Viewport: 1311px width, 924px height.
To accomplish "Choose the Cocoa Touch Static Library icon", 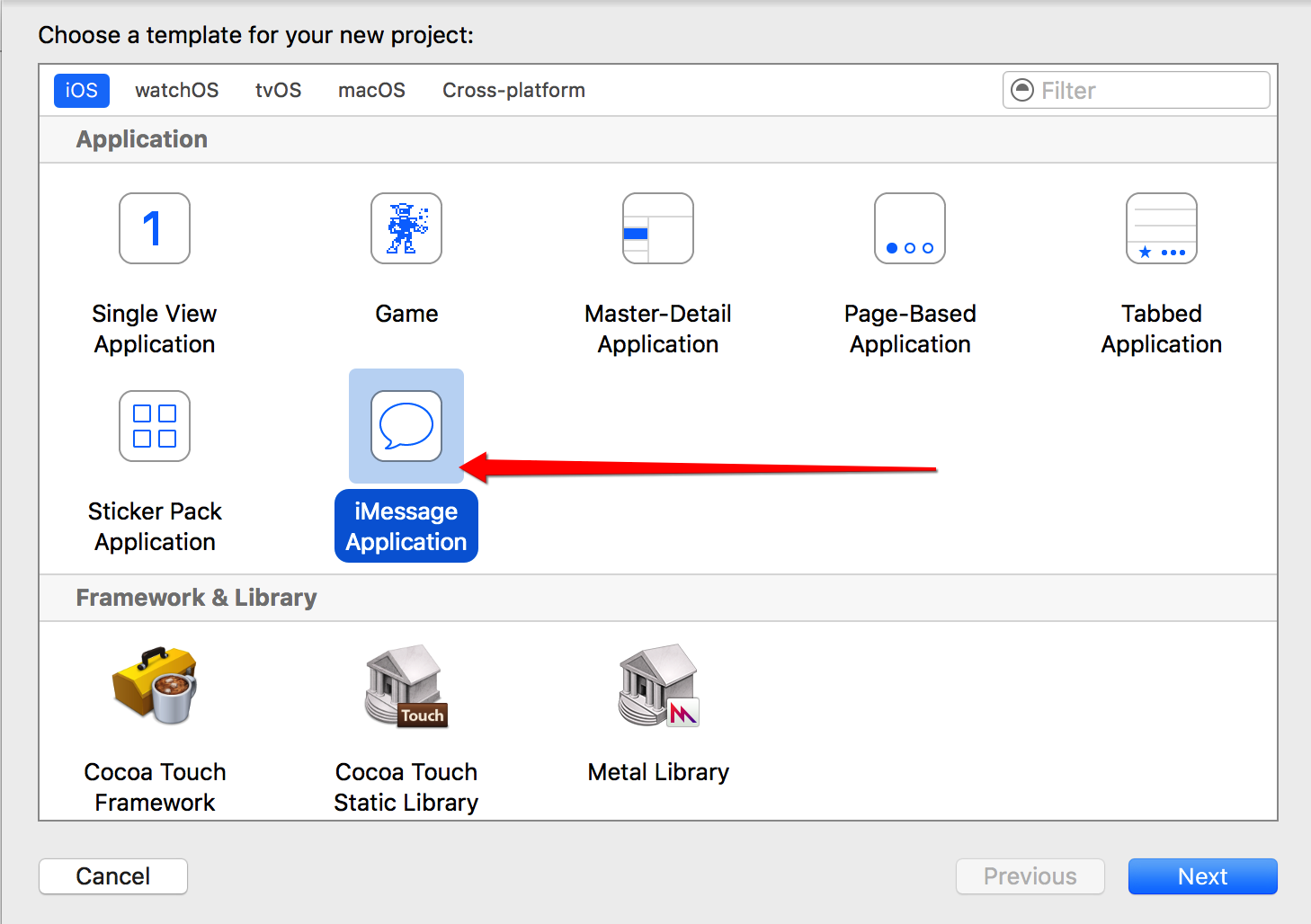I will [x=406, y=685].
